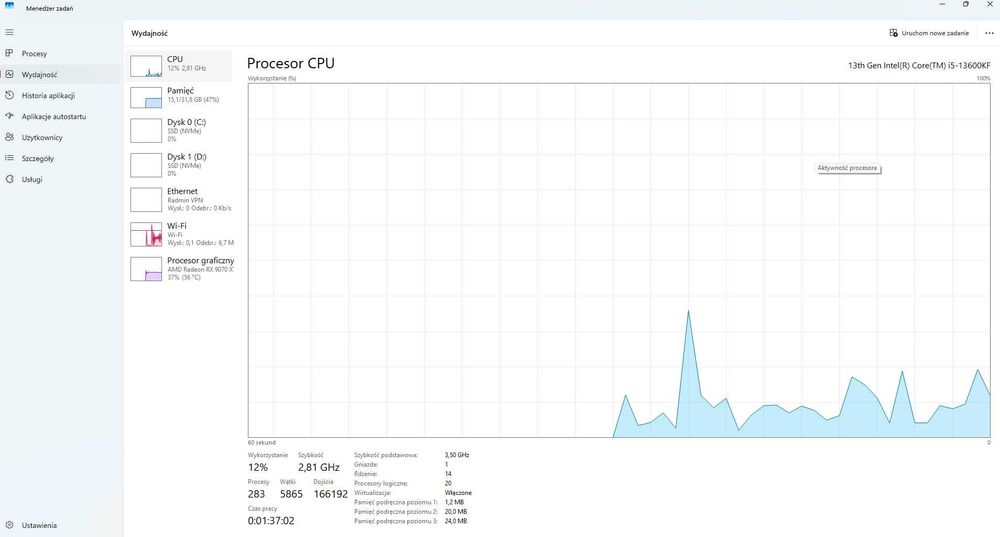The height and width of the screenshot is (537, 1000).
Task: Click the Ustawienia gear icon
Action: click(x=10, y=525)
